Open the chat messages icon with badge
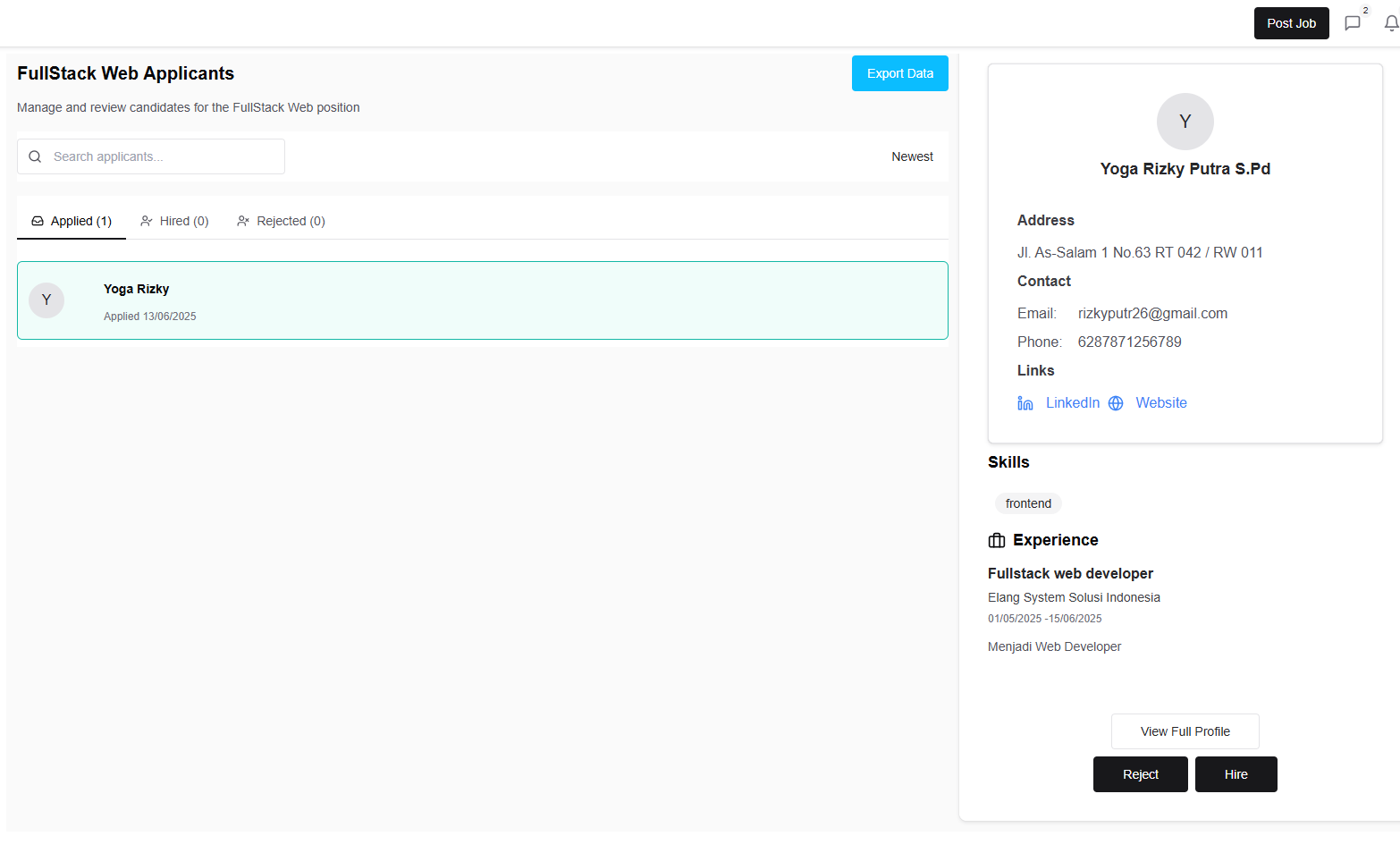This screenshot has height=853, width=1400. 1352,23
